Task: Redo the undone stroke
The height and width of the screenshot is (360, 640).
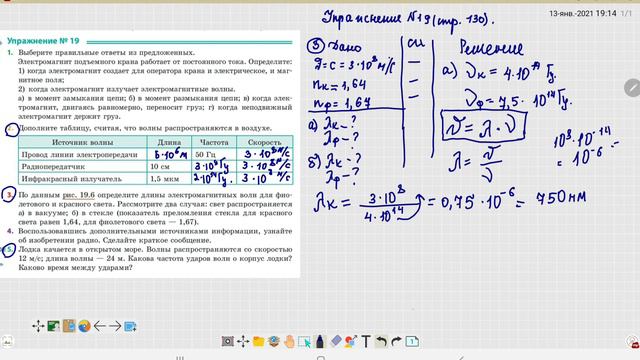Action: [396, 341]
